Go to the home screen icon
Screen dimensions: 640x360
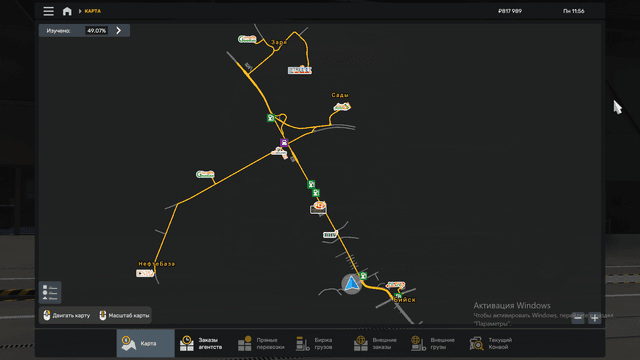point(67,11)
